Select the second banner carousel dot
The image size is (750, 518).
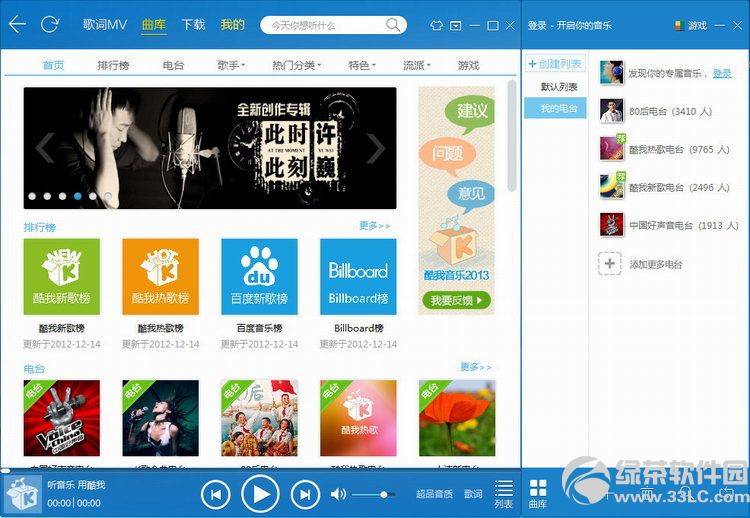click(47, 196)
